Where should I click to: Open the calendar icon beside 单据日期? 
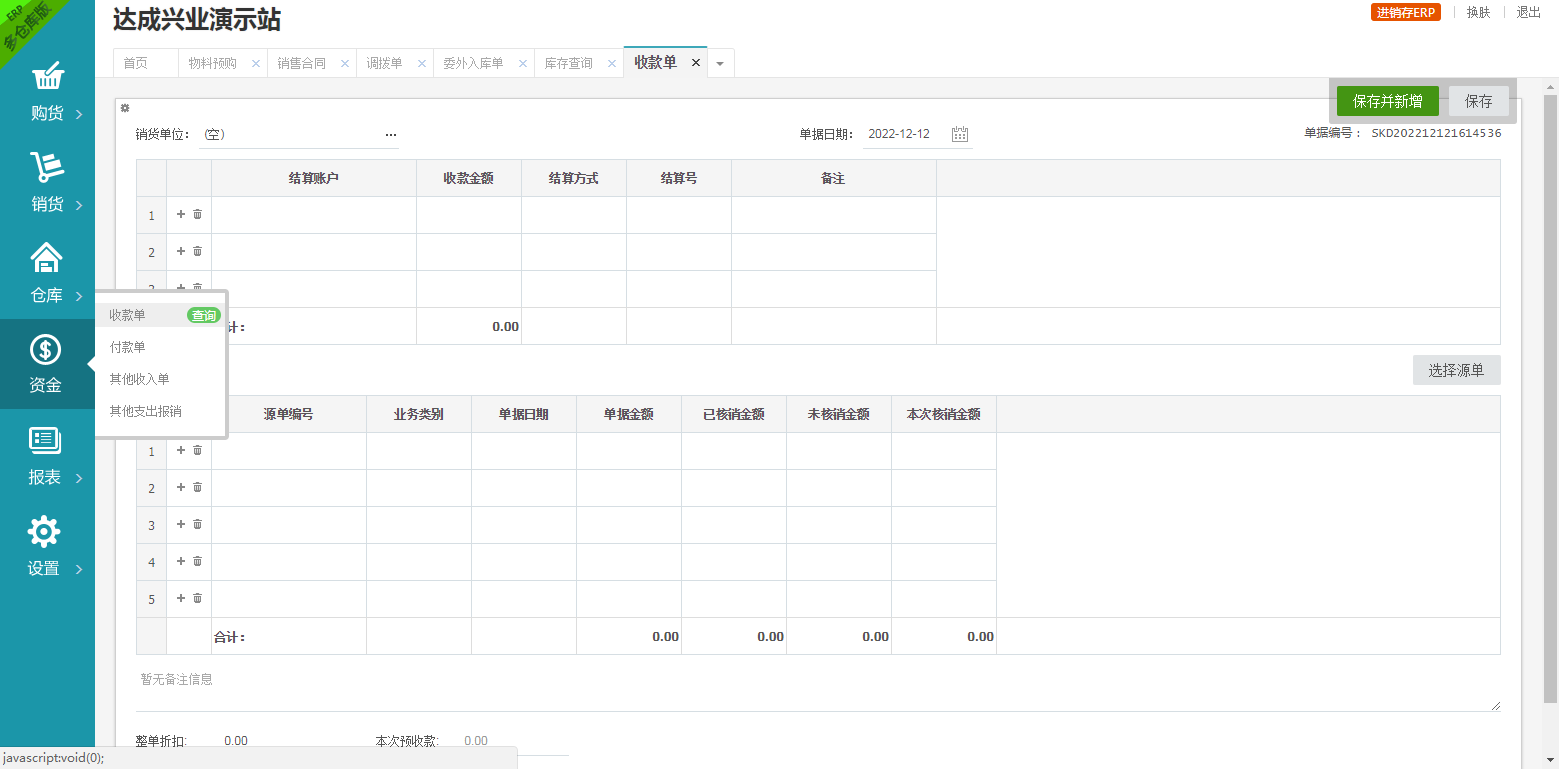960,134
